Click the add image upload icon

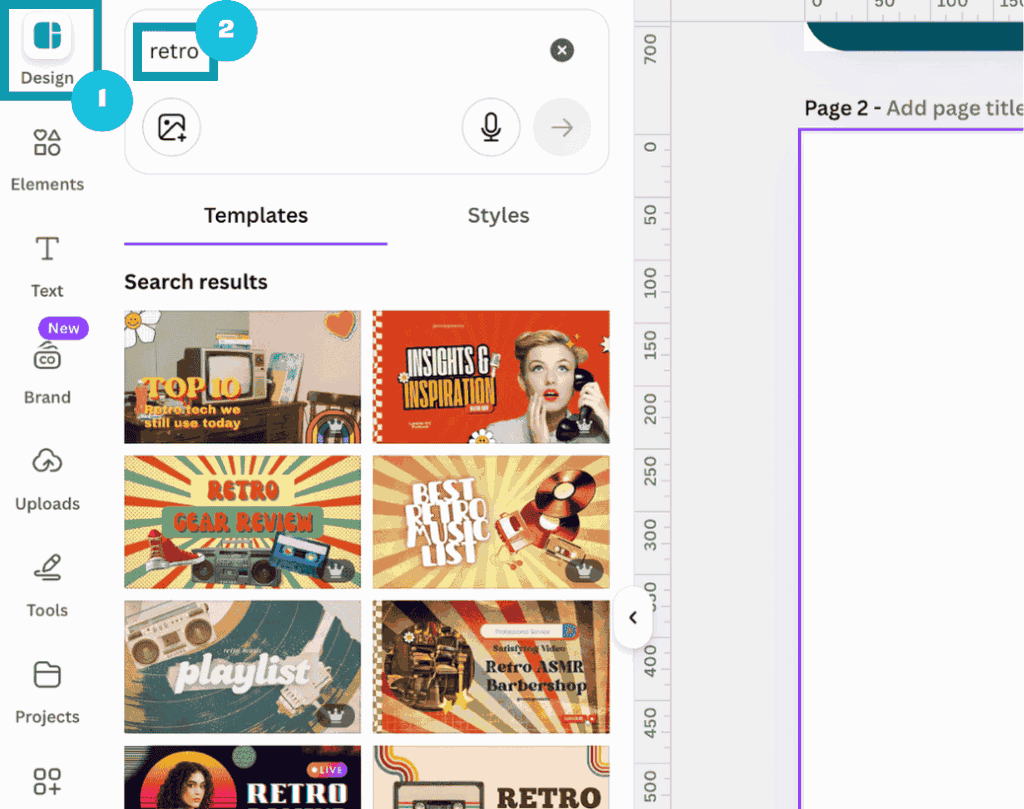[x=172, y=128]
